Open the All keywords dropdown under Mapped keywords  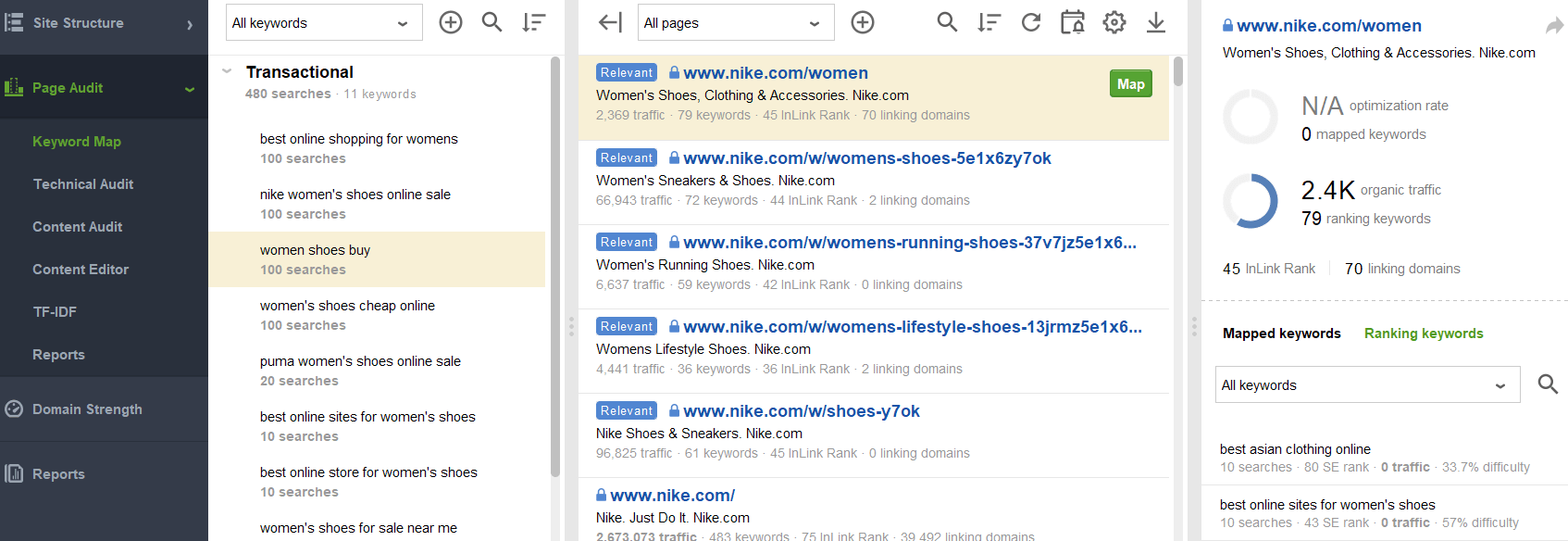pos(1367,384)
